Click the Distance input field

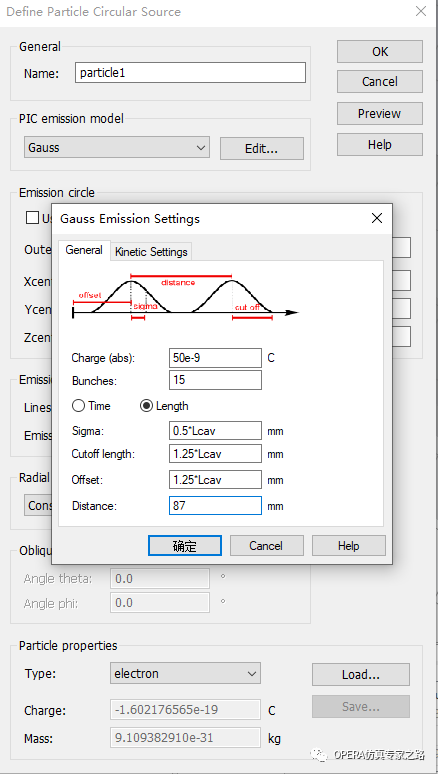pyautogui.click(x=215, y=505)
